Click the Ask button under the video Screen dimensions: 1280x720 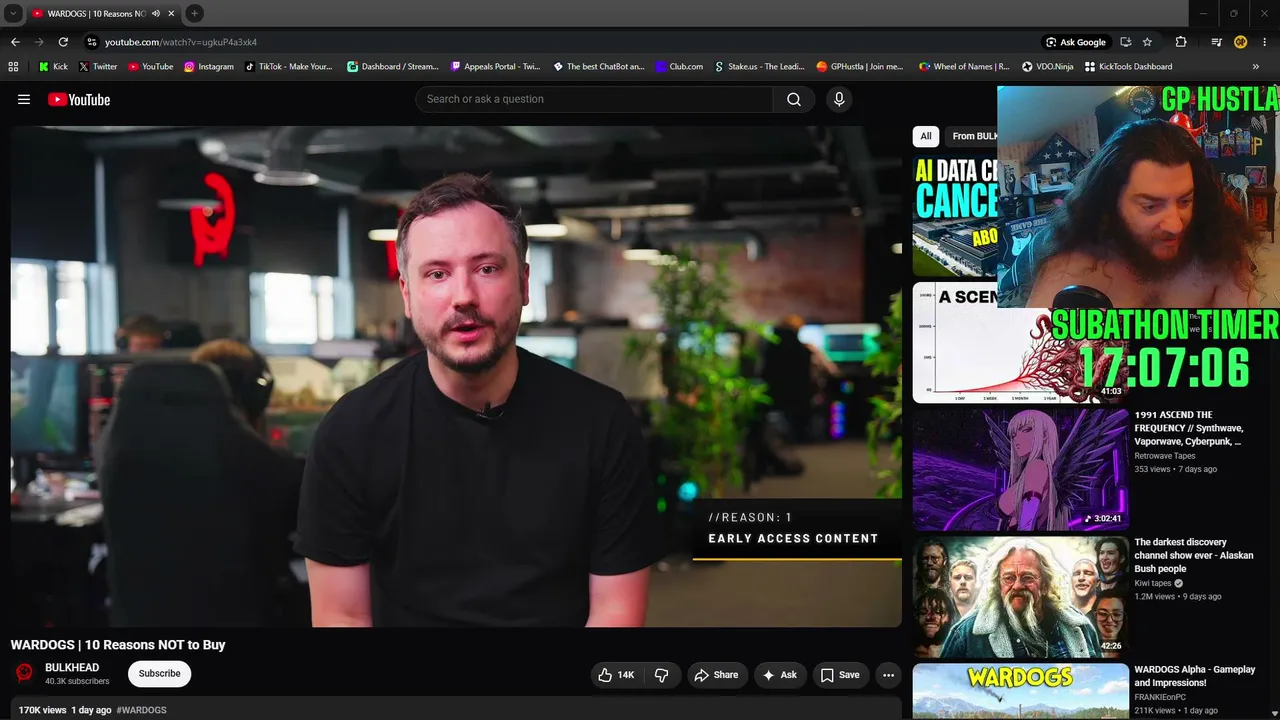click(x=780, y=675)
